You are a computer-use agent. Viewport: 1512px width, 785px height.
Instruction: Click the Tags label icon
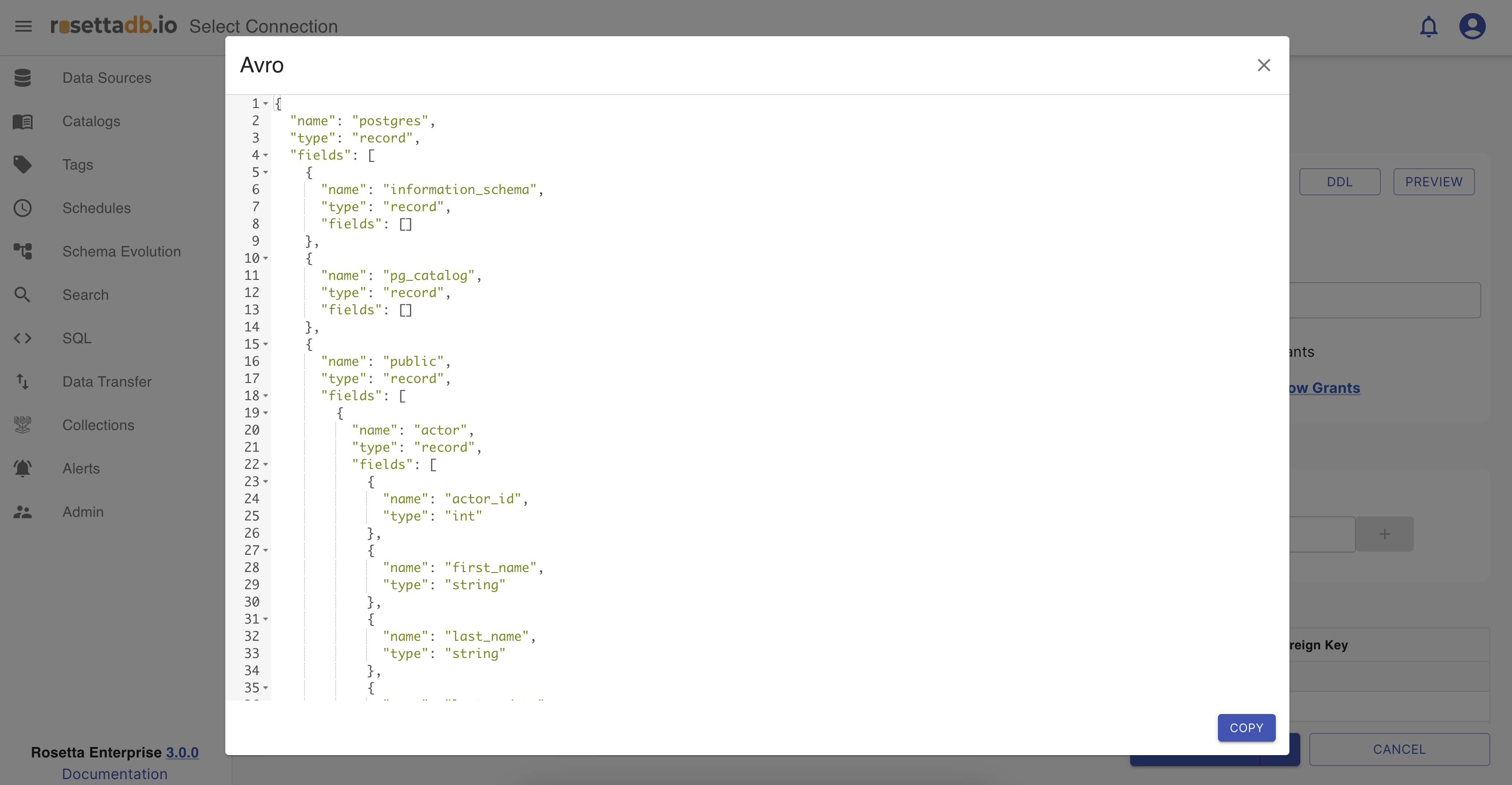23,165
